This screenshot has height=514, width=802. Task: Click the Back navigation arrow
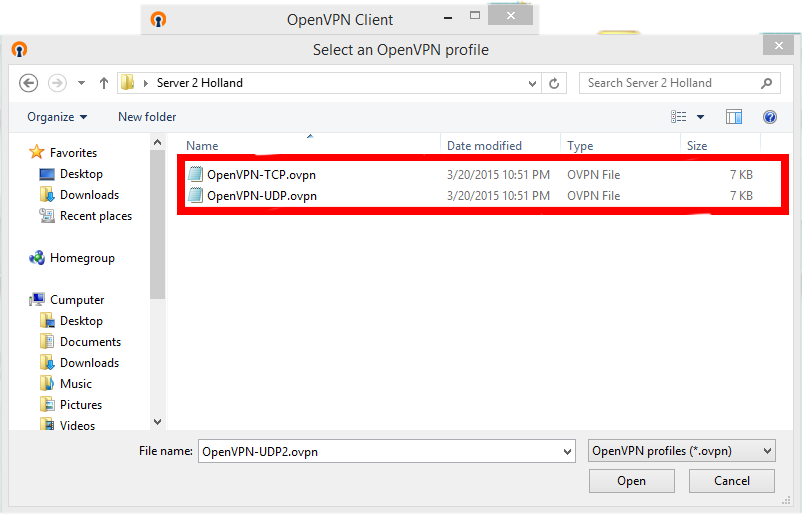[x=28, y=83]
